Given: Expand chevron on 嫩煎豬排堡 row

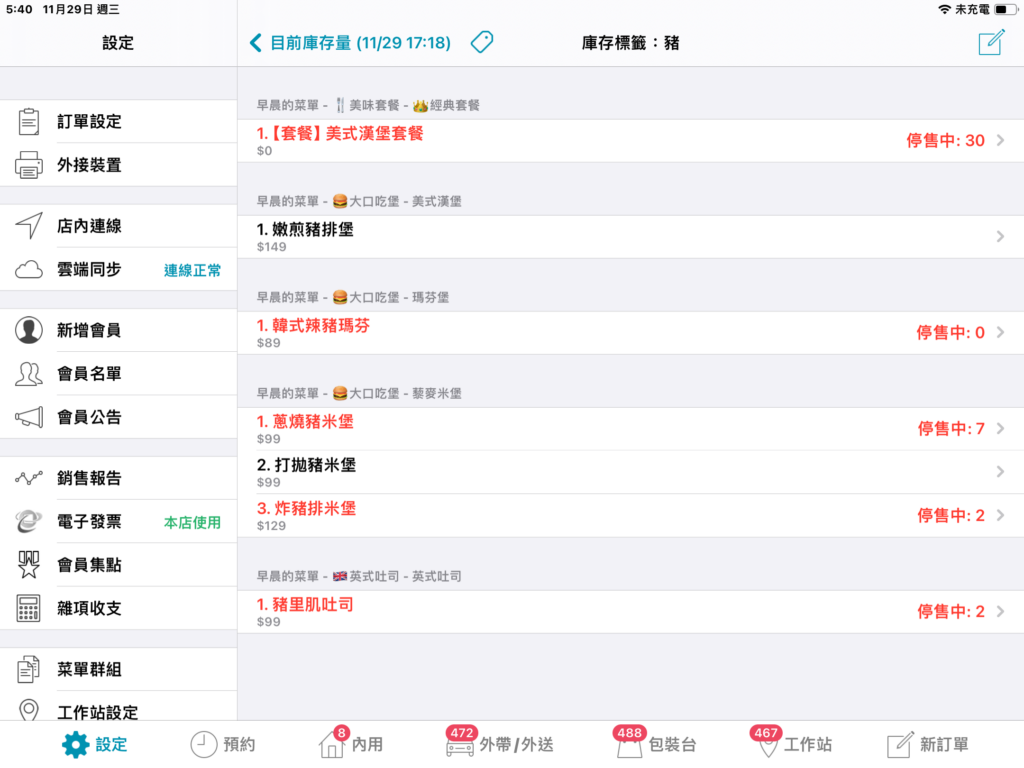Looking at the screenshot, I should pos(1000,236).
